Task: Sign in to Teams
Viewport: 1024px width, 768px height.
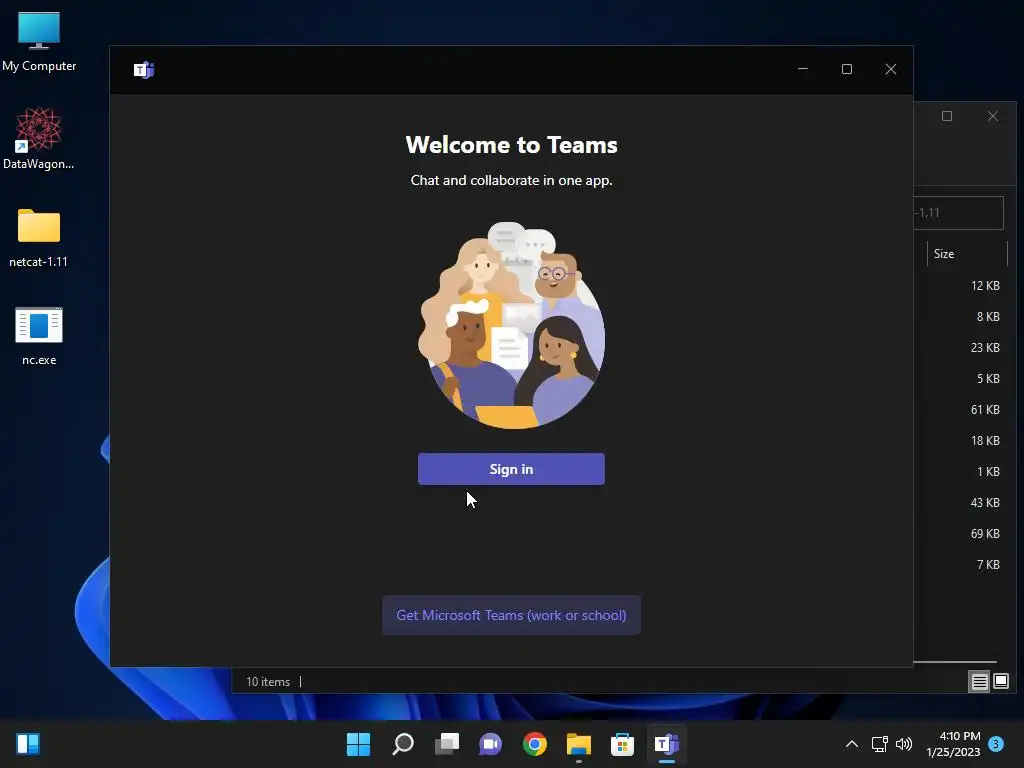Action: [511, 469]
